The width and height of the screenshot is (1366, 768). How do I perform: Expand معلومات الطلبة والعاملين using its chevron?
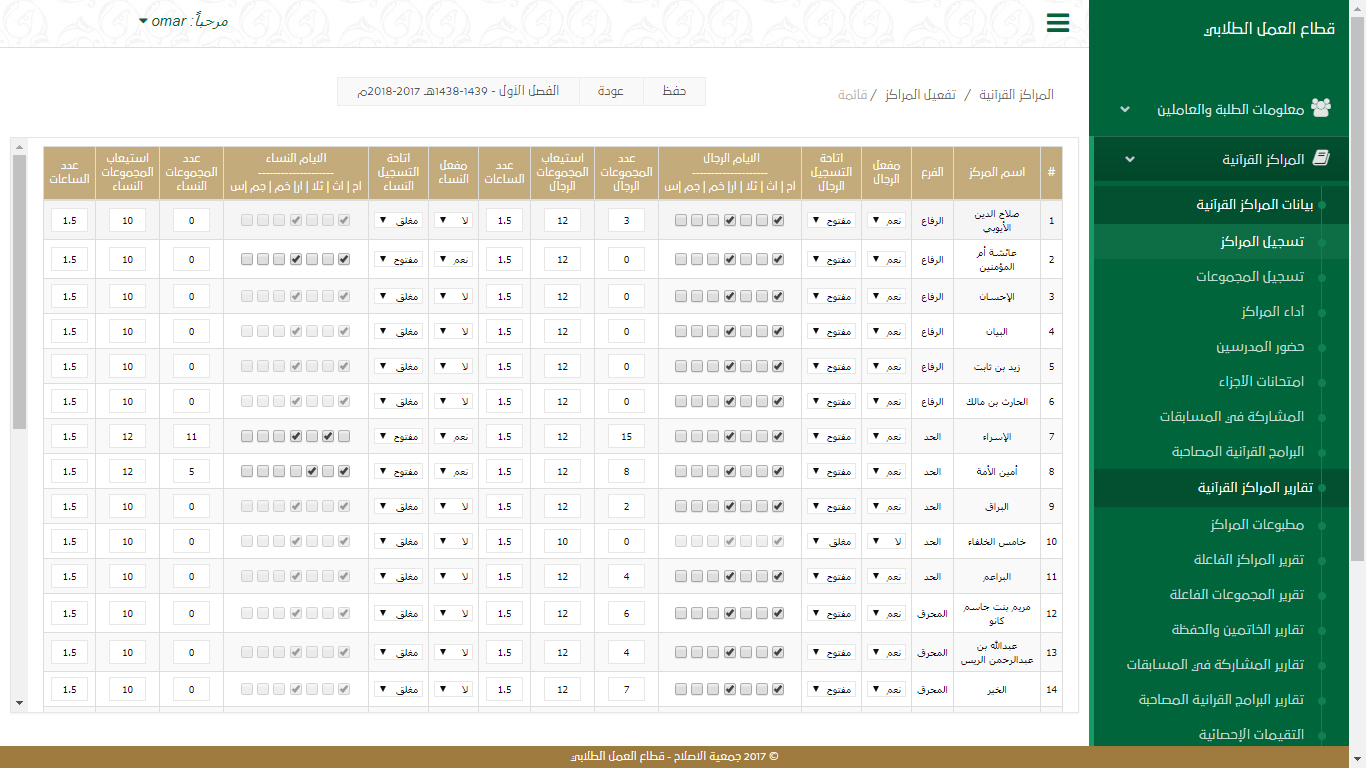(1125, 109)
